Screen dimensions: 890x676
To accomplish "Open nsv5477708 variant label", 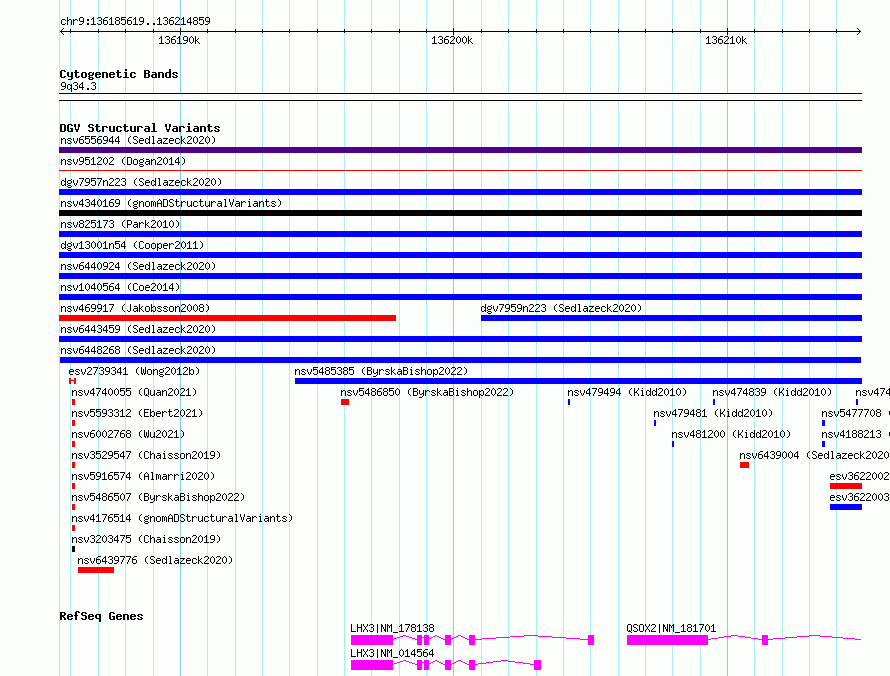I will [855, 413].
